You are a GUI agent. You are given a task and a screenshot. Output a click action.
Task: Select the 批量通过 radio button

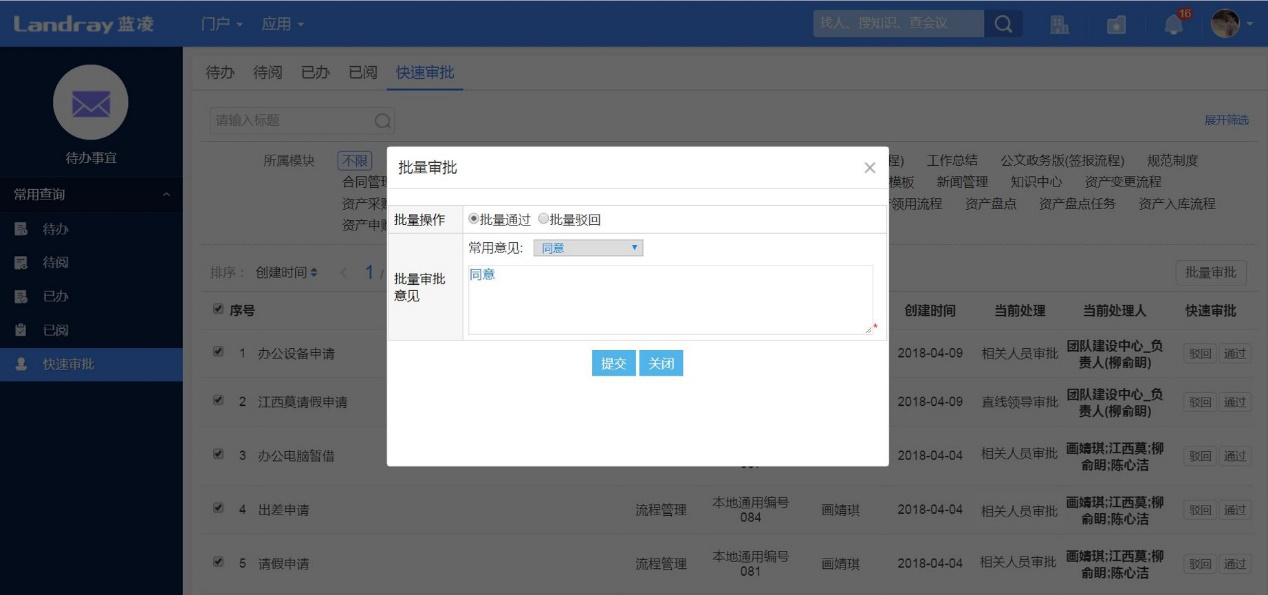(474, 220)
